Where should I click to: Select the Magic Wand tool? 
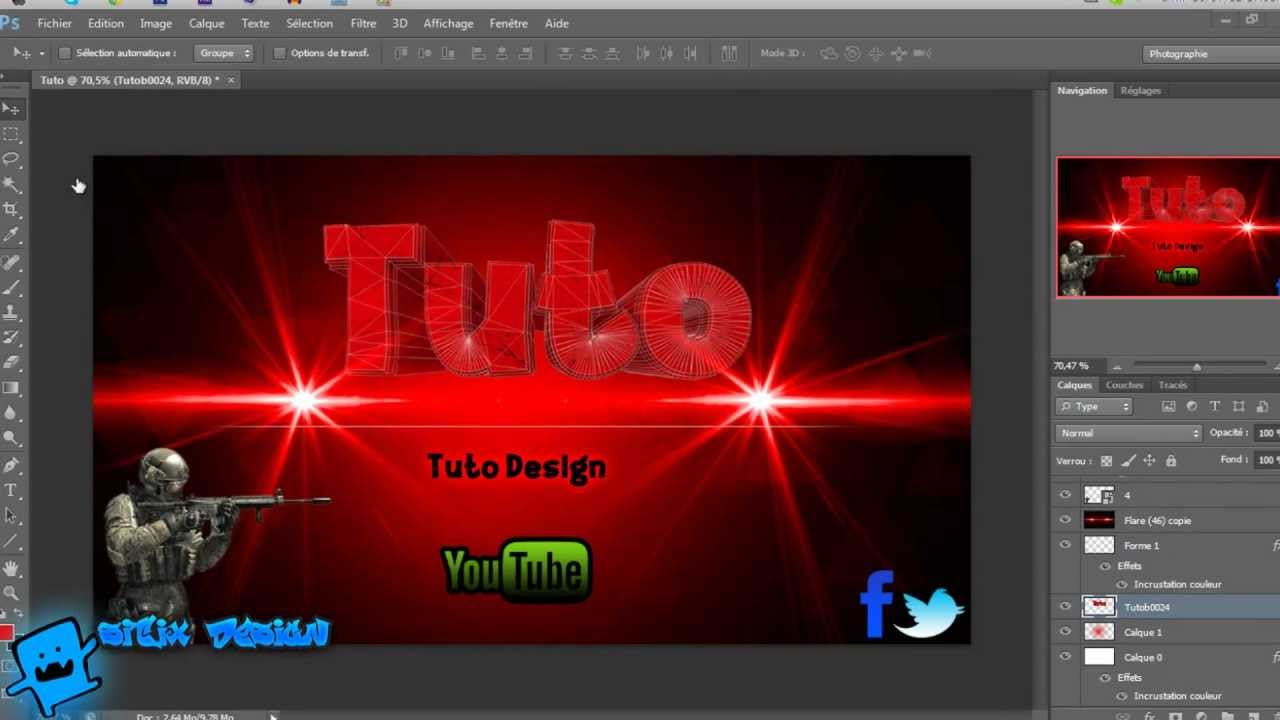11,184
